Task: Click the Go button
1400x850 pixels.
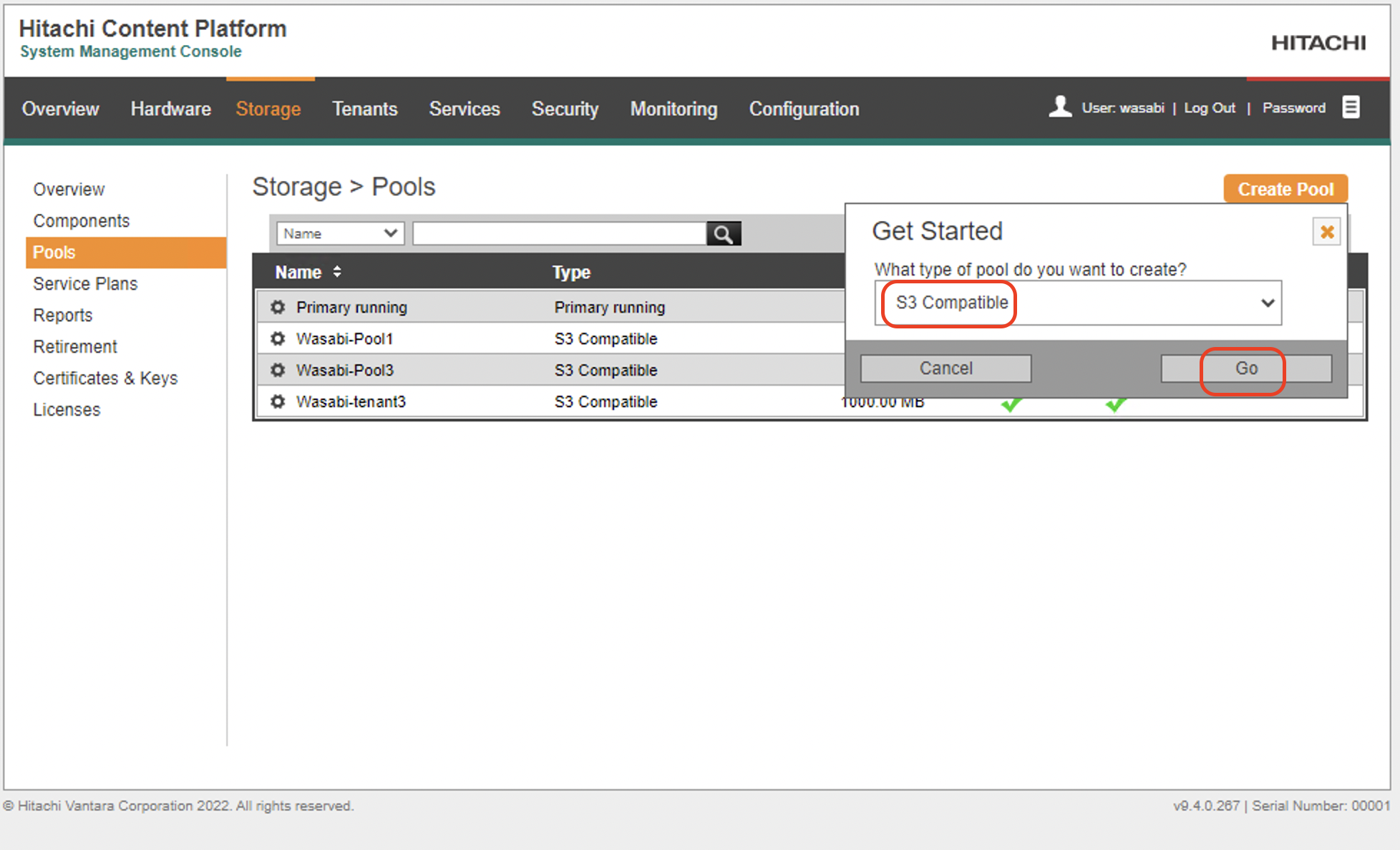Action: pyautogui.click(x=1246, y=368)
